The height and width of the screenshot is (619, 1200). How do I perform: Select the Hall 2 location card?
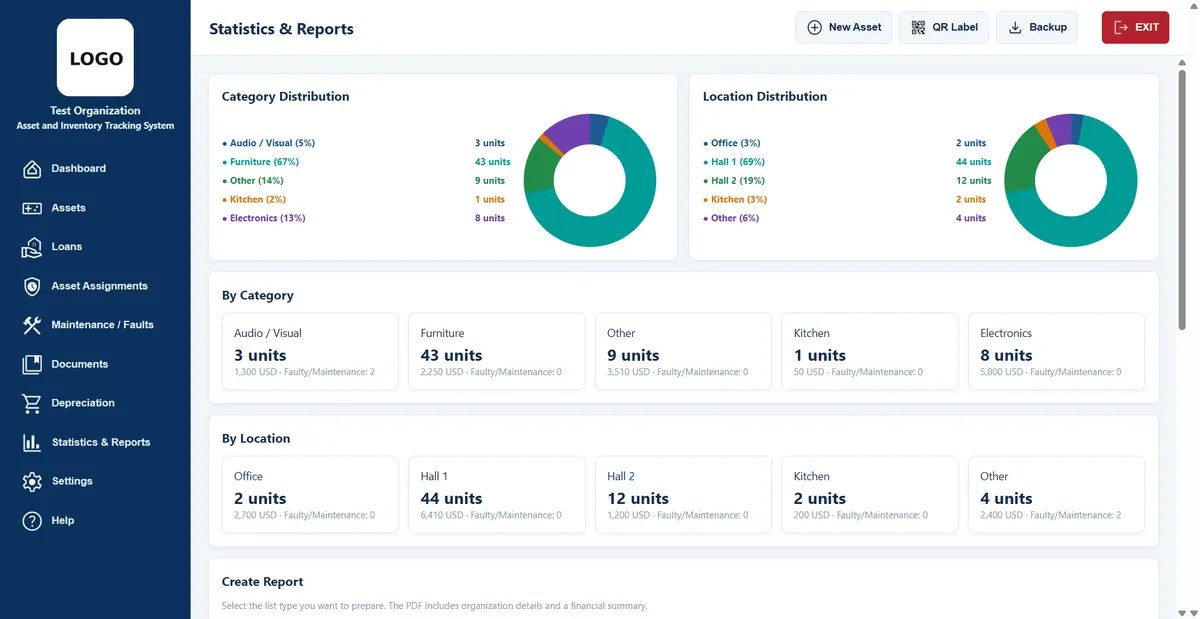tap(683, 495)
